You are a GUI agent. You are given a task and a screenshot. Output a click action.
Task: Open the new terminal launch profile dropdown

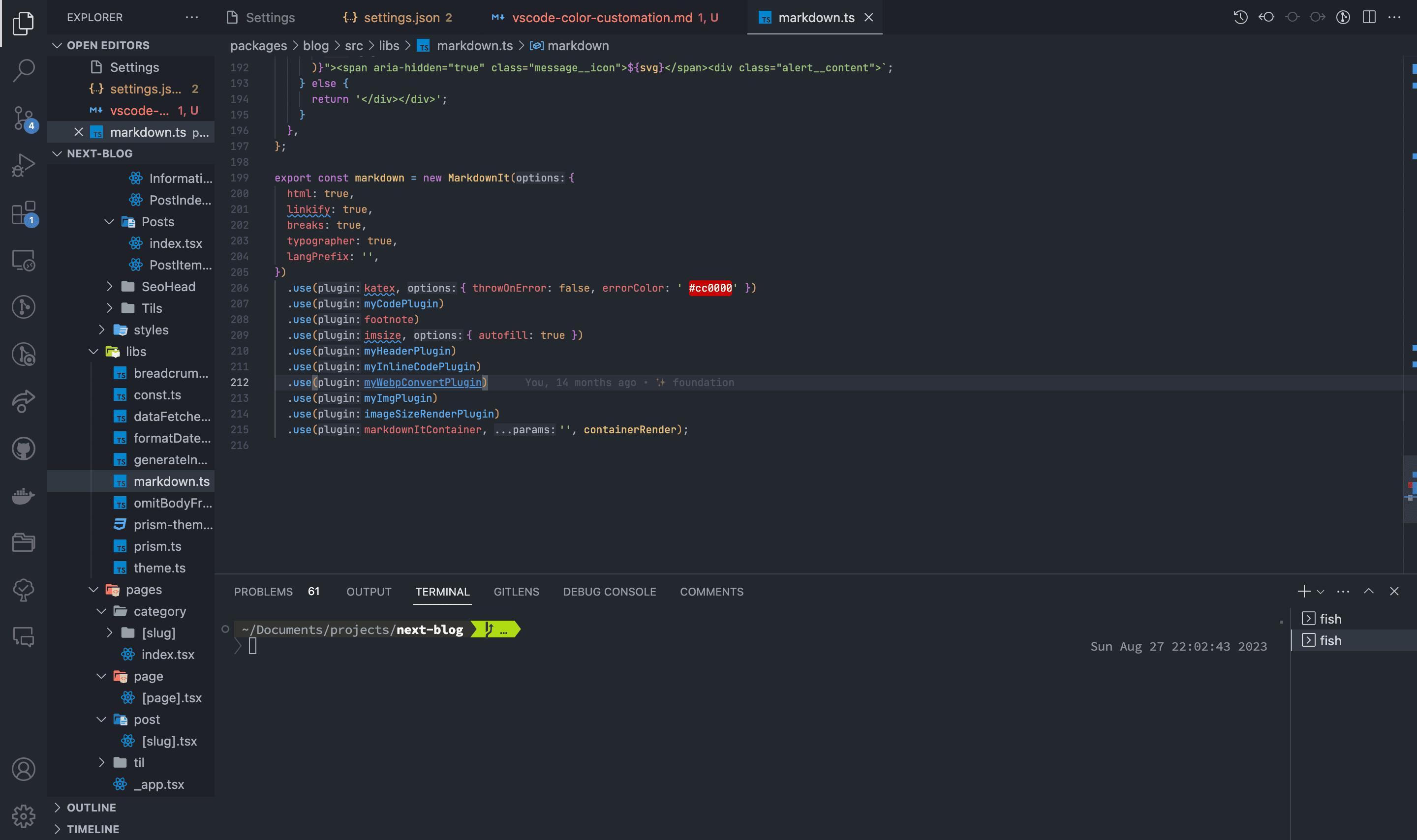(1321, 592)
